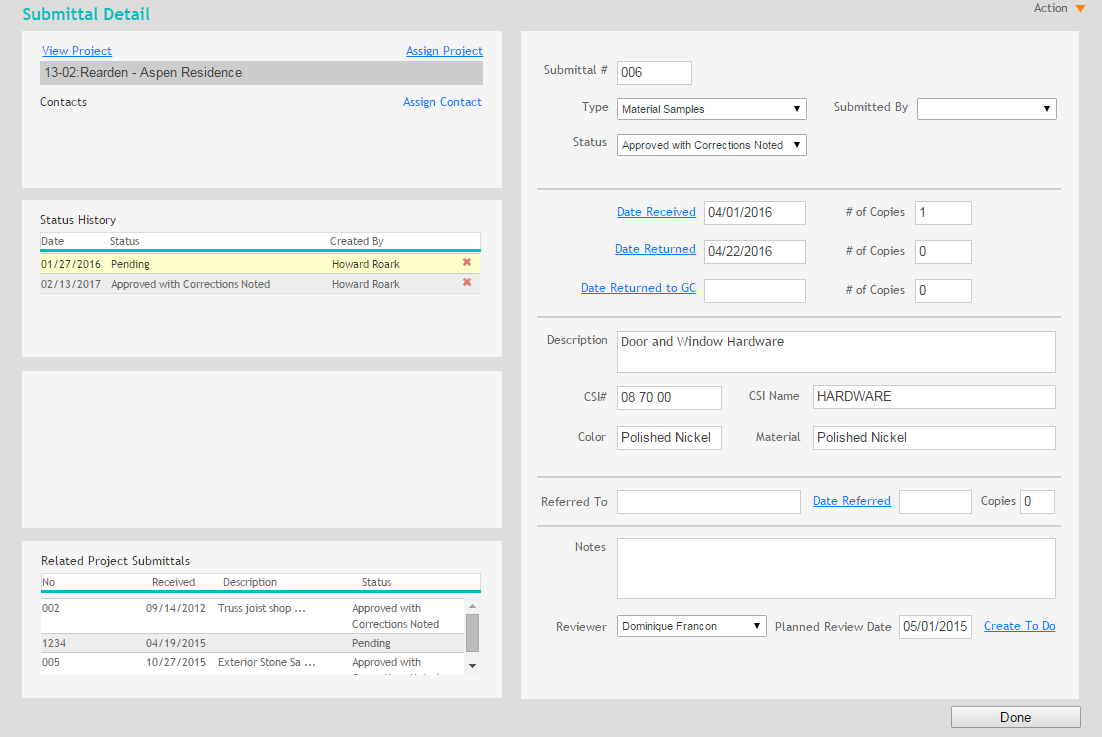Click the empty Date Referred field
Image resolution: width=1102 pixels, height=737 pixels.
[935, 502]
